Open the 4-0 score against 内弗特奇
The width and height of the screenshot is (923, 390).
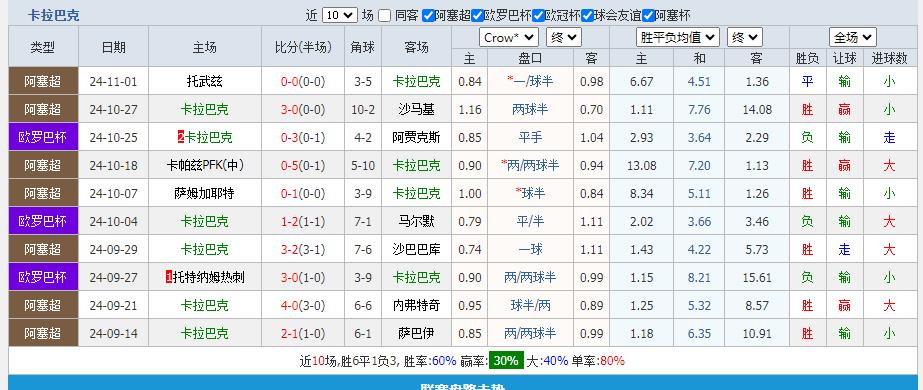[290, 306]
